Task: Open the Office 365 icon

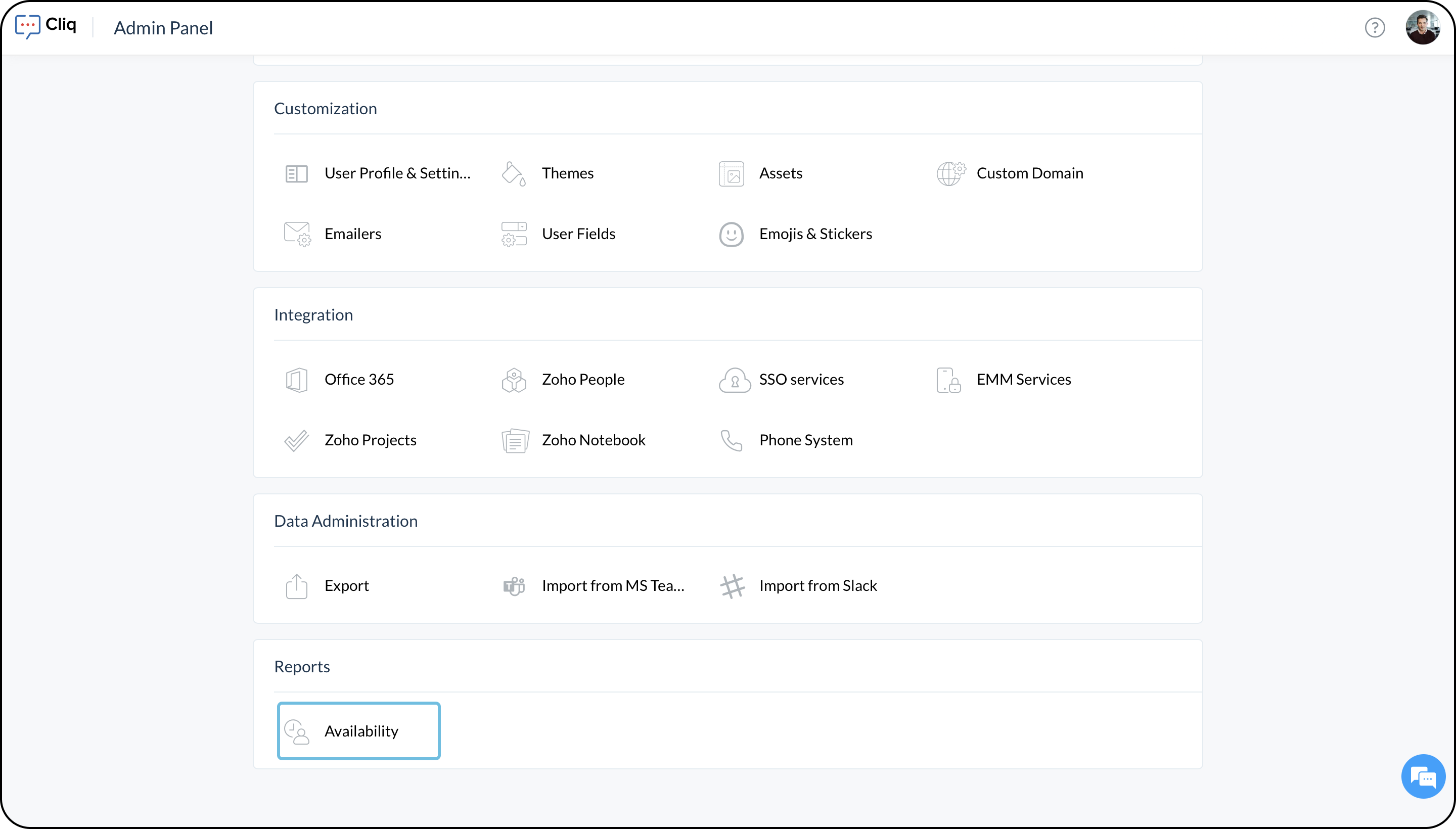Action: 297,380
